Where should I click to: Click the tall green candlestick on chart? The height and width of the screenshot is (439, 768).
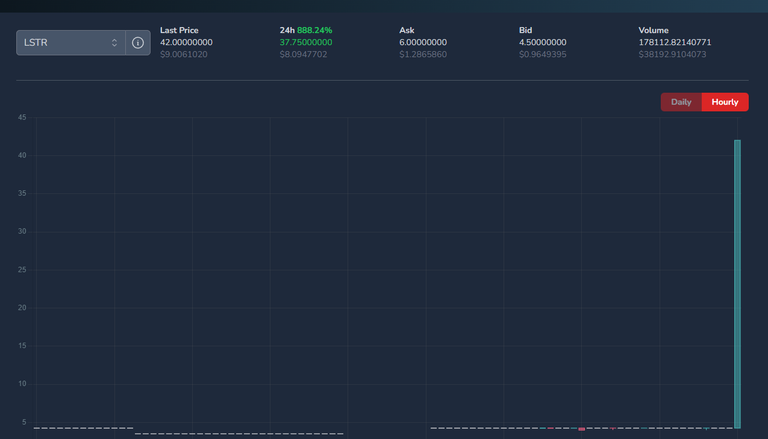[x=737, y=284]
